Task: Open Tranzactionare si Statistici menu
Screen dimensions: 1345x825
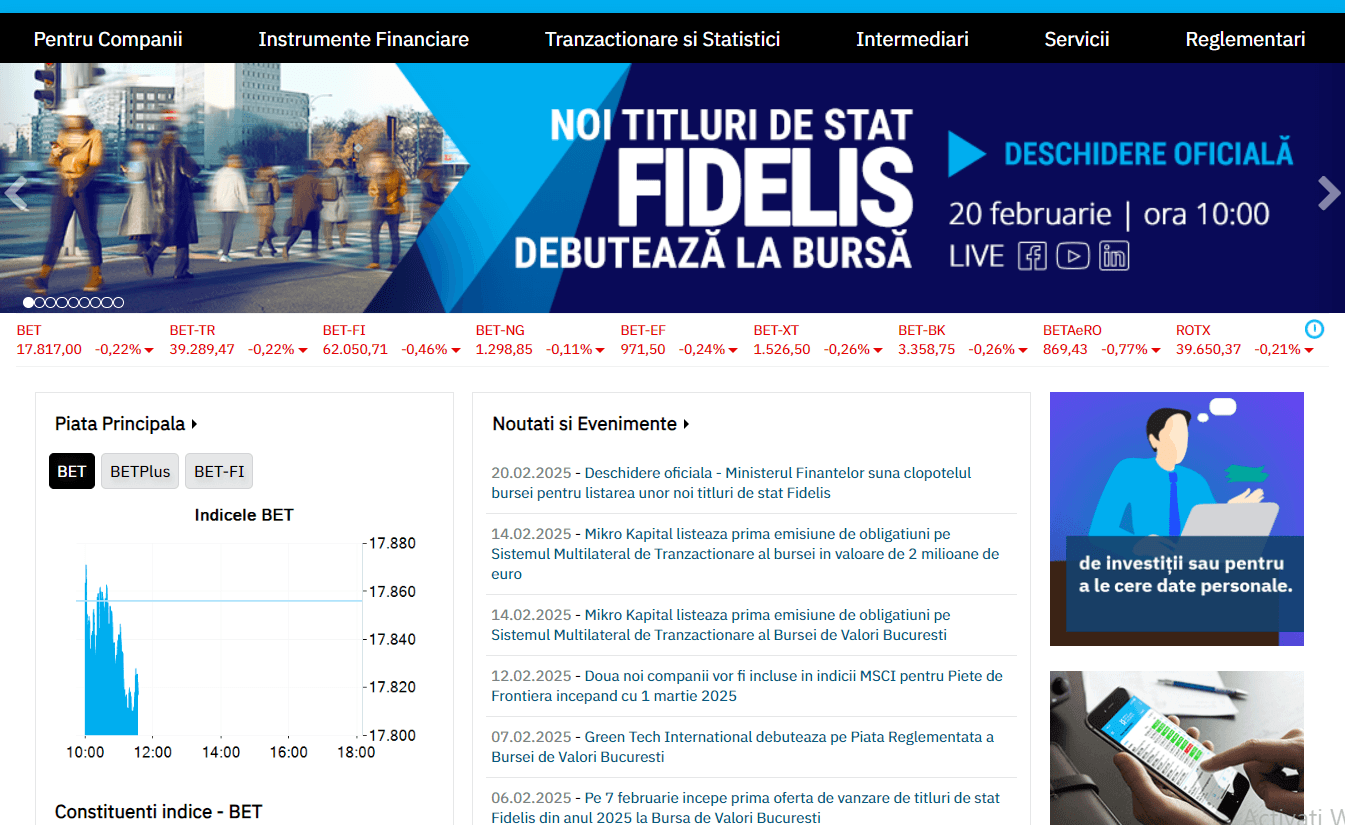Action: [x=662, y=39]
